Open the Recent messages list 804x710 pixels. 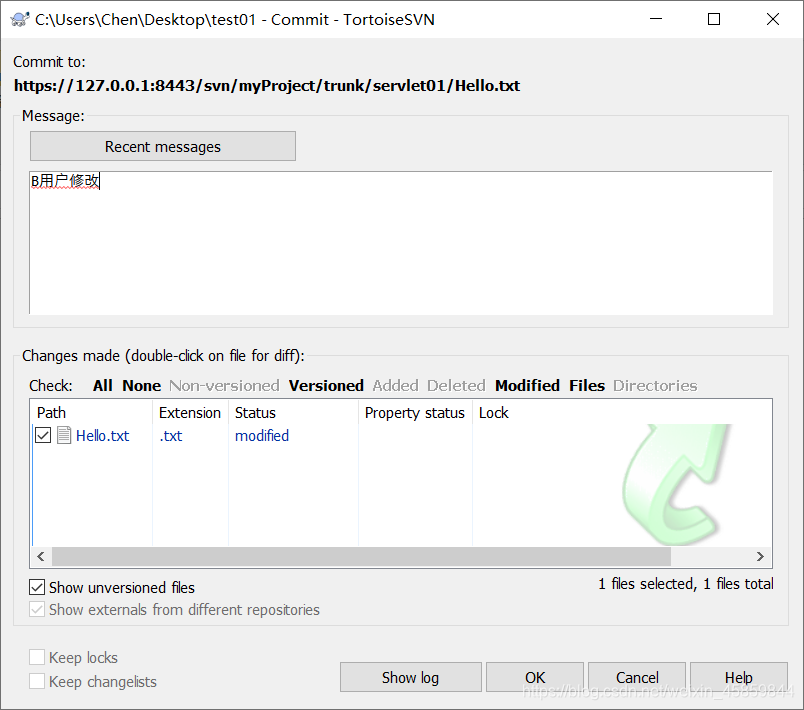tap(163, 146)
